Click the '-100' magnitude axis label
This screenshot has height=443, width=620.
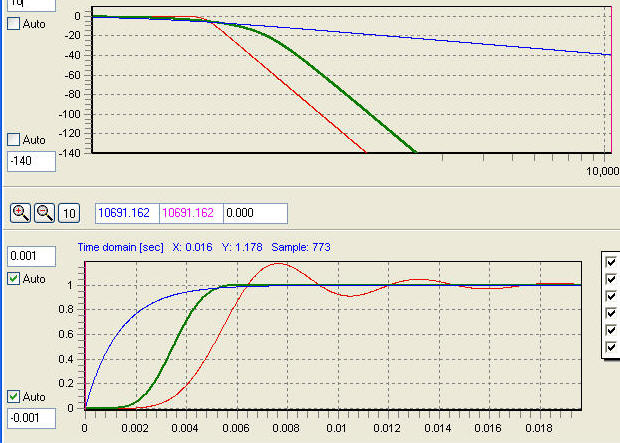coord(70,114)
